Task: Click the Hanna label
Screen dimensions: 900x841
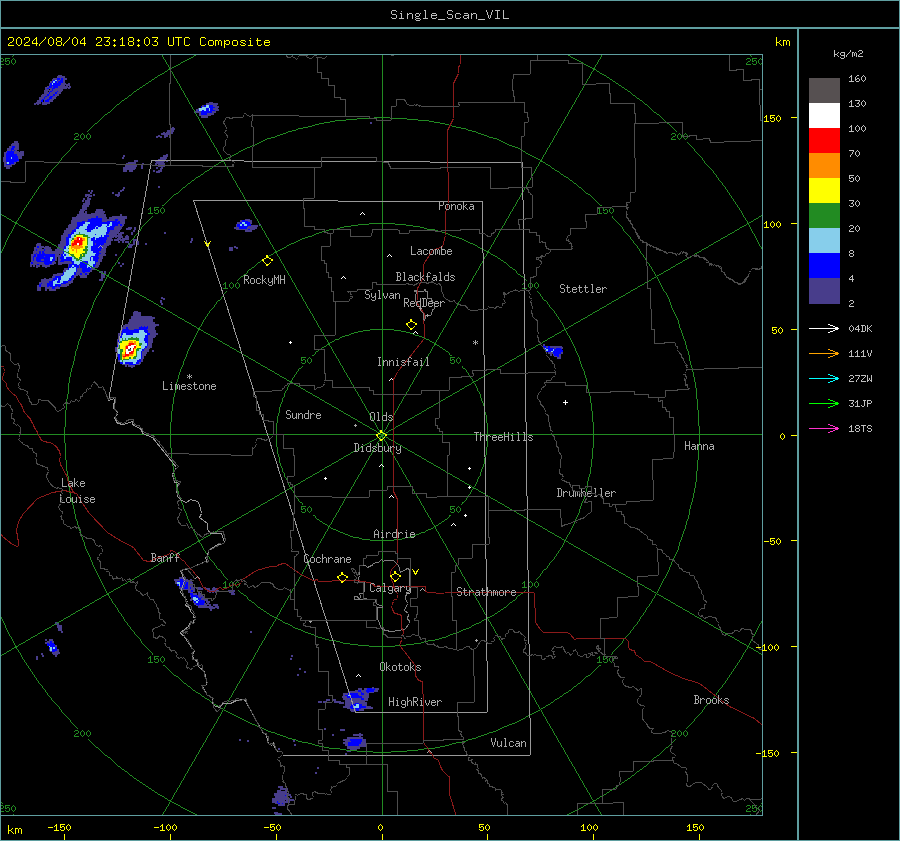Action: click(x=699, y=446)
